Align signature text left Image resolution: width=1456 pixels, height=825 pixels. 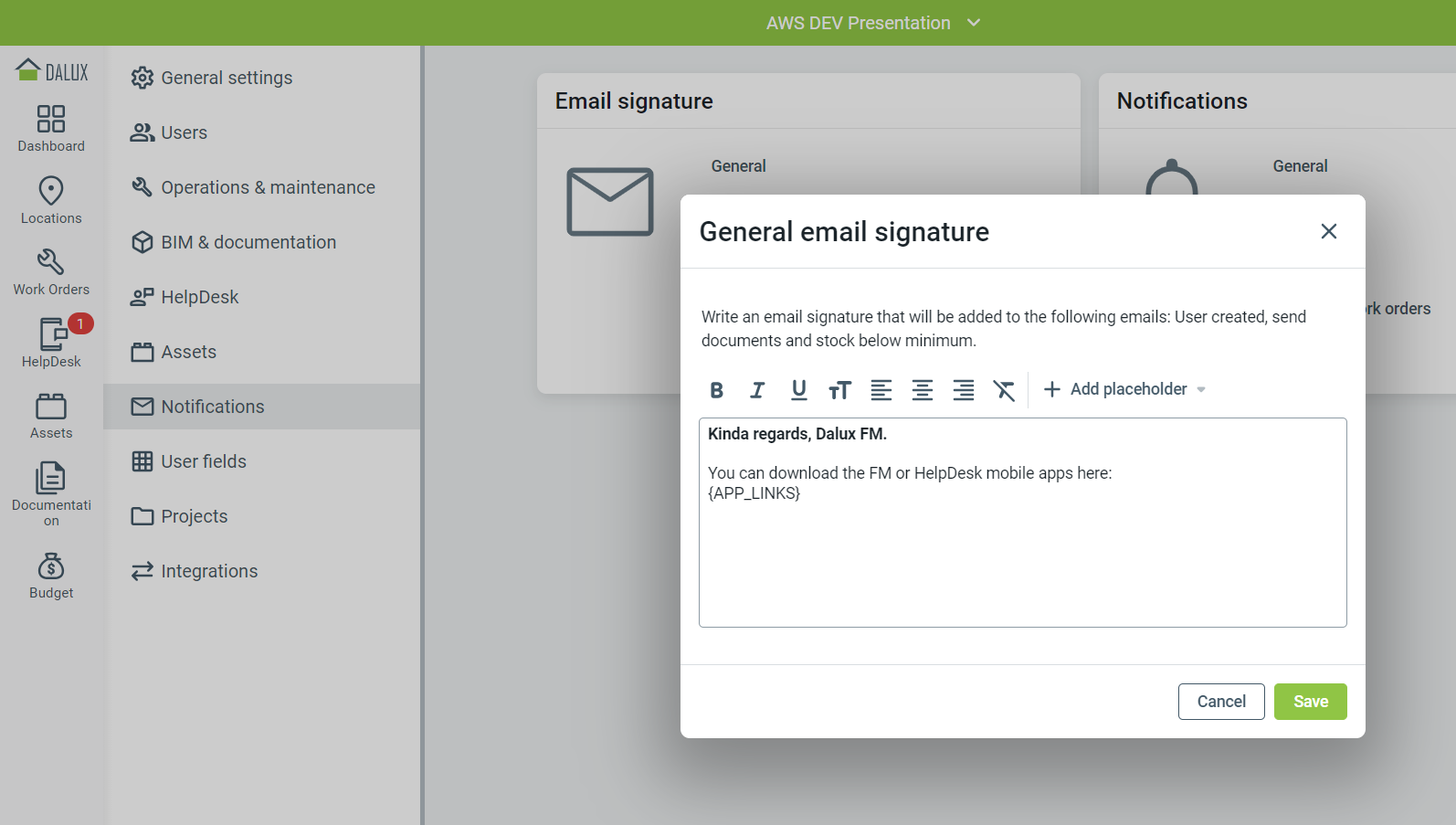pyautogui.click(x=881, y=390)
